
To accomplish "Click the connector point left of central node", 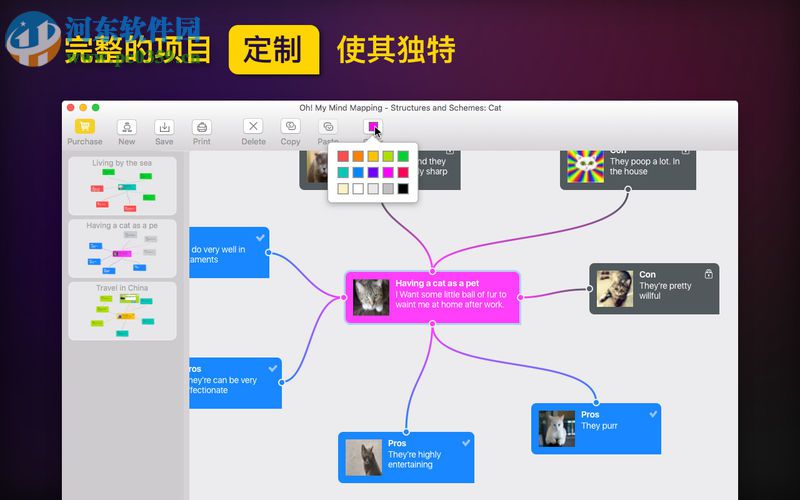I will click(344, 297).
